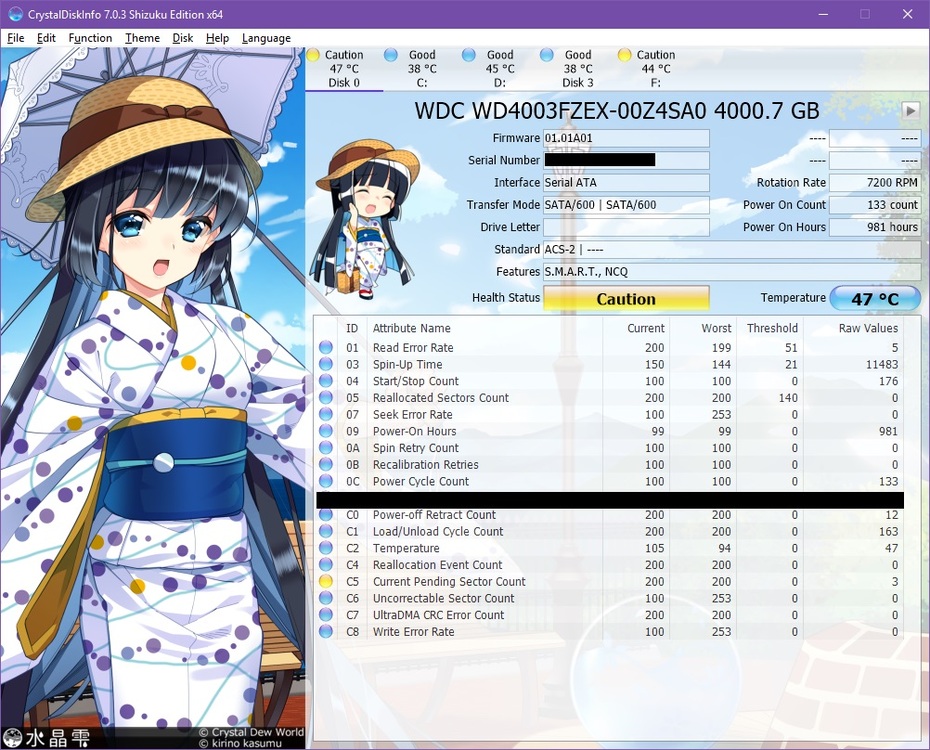This screenshot has width=930, height=750.
Task: Click the 47 °C temperature indicator
Action: click(875, 298)
